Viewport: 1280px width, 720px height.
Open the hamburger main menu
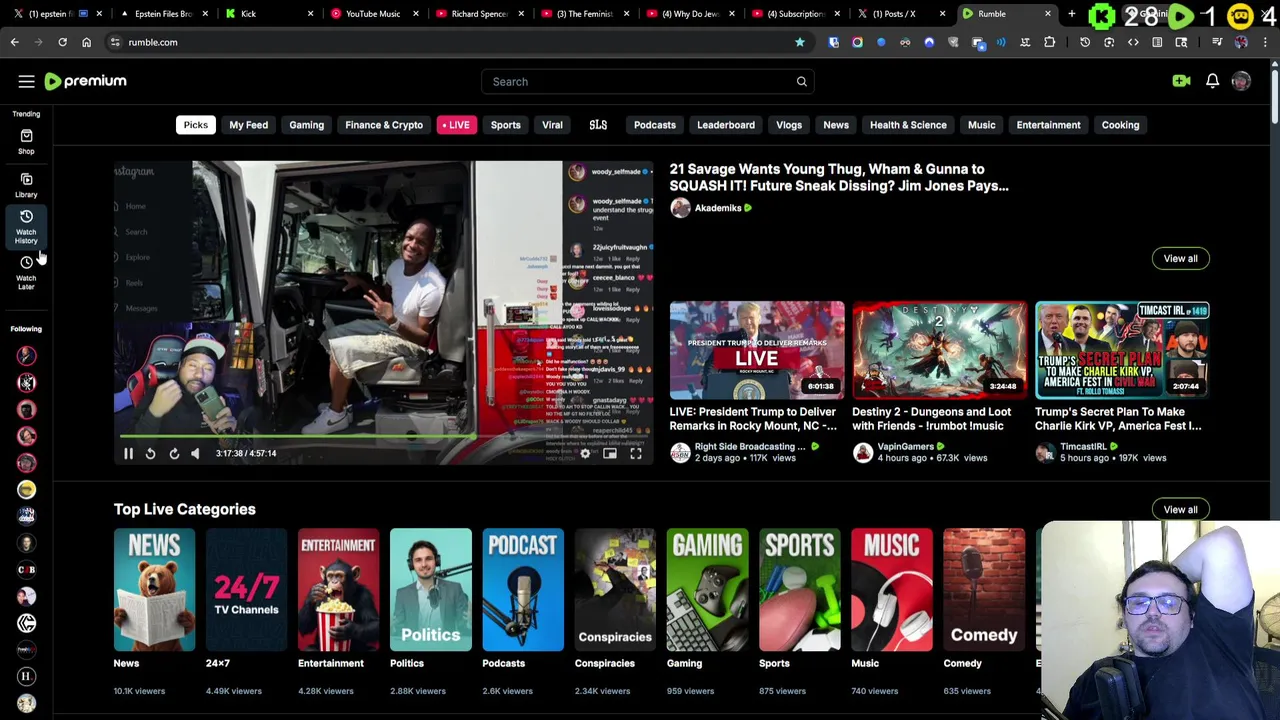coord(26,81)
